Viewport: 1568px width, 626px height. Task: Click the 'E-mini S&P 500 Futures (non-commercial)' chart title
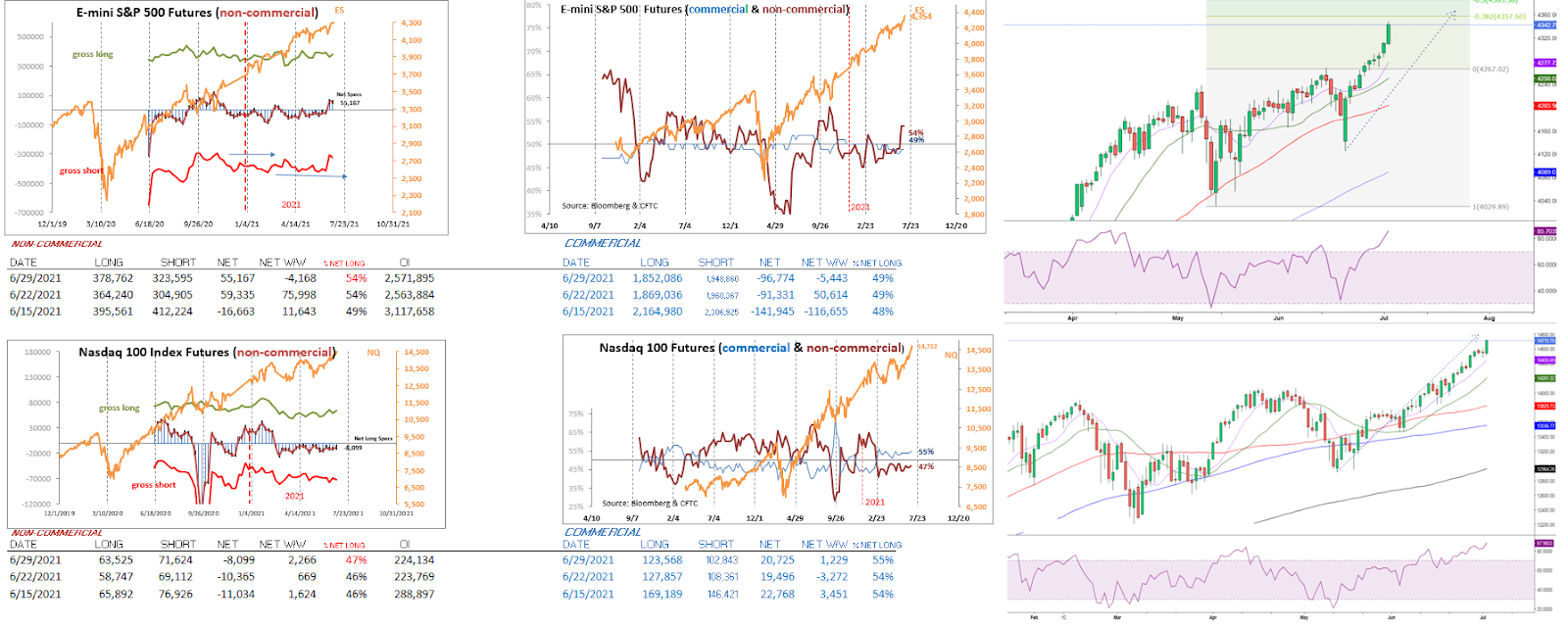point(197,13)
